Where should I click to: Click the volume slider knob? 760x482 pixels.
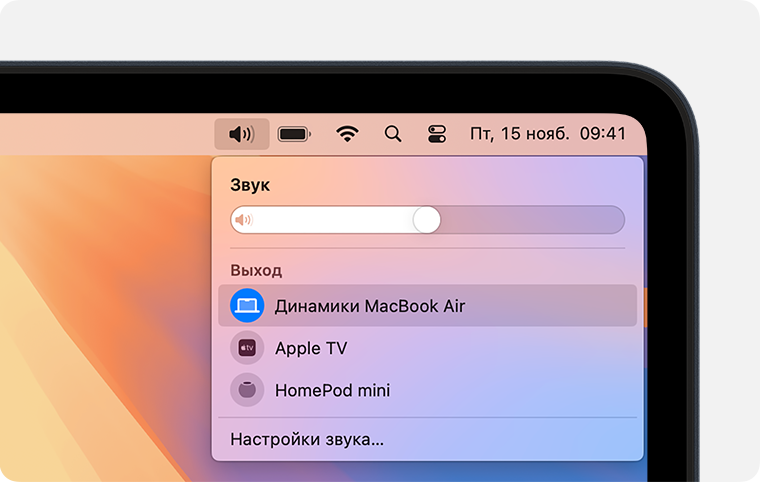[x=427, y=220]
